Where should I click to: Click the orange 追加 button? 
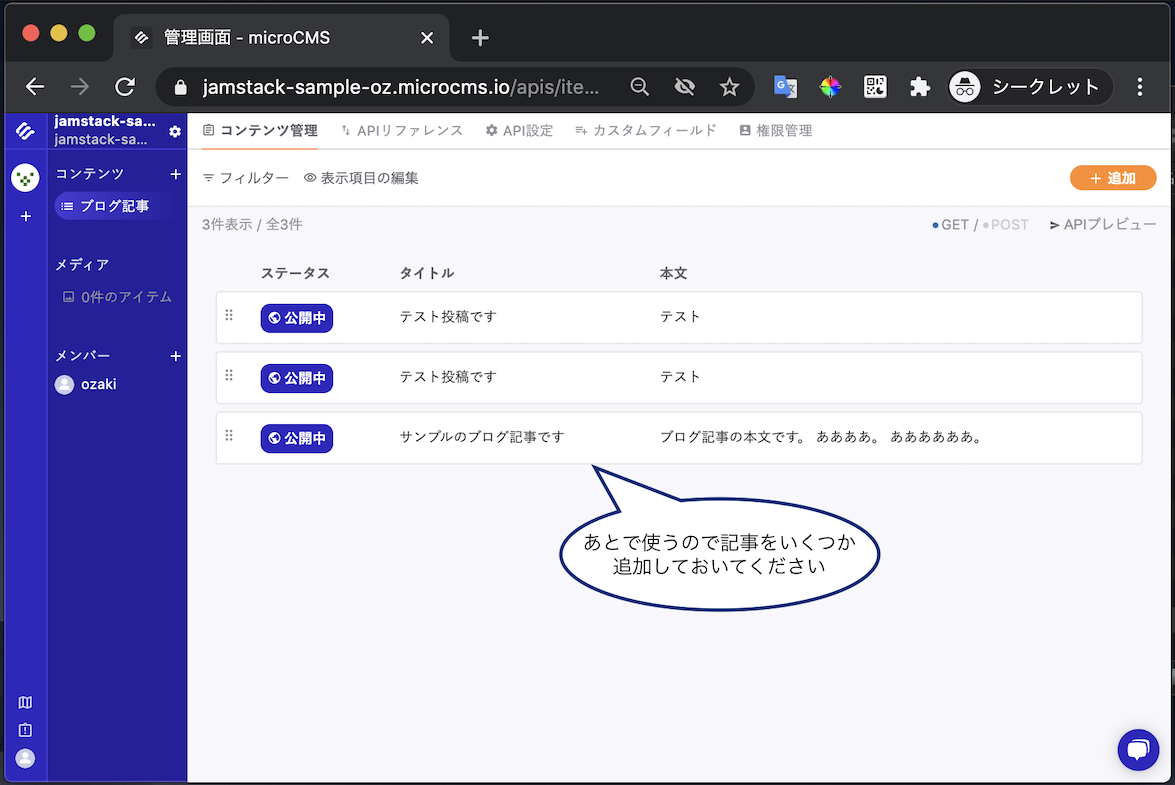point(1113,178)
